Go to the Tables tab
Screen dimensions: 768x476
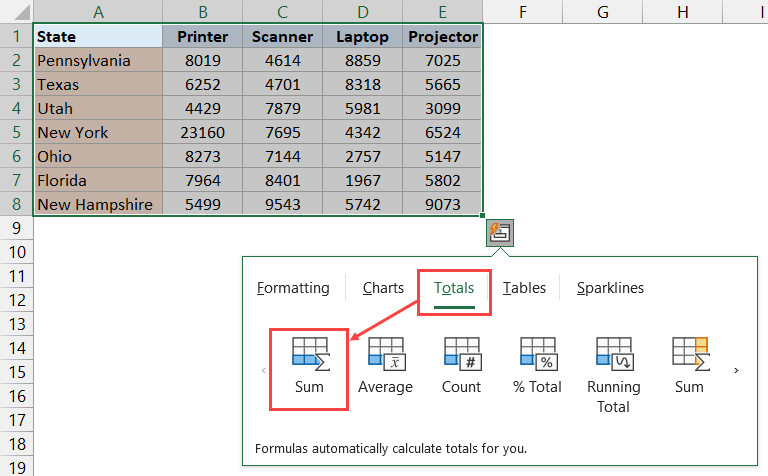pos(524,288)
